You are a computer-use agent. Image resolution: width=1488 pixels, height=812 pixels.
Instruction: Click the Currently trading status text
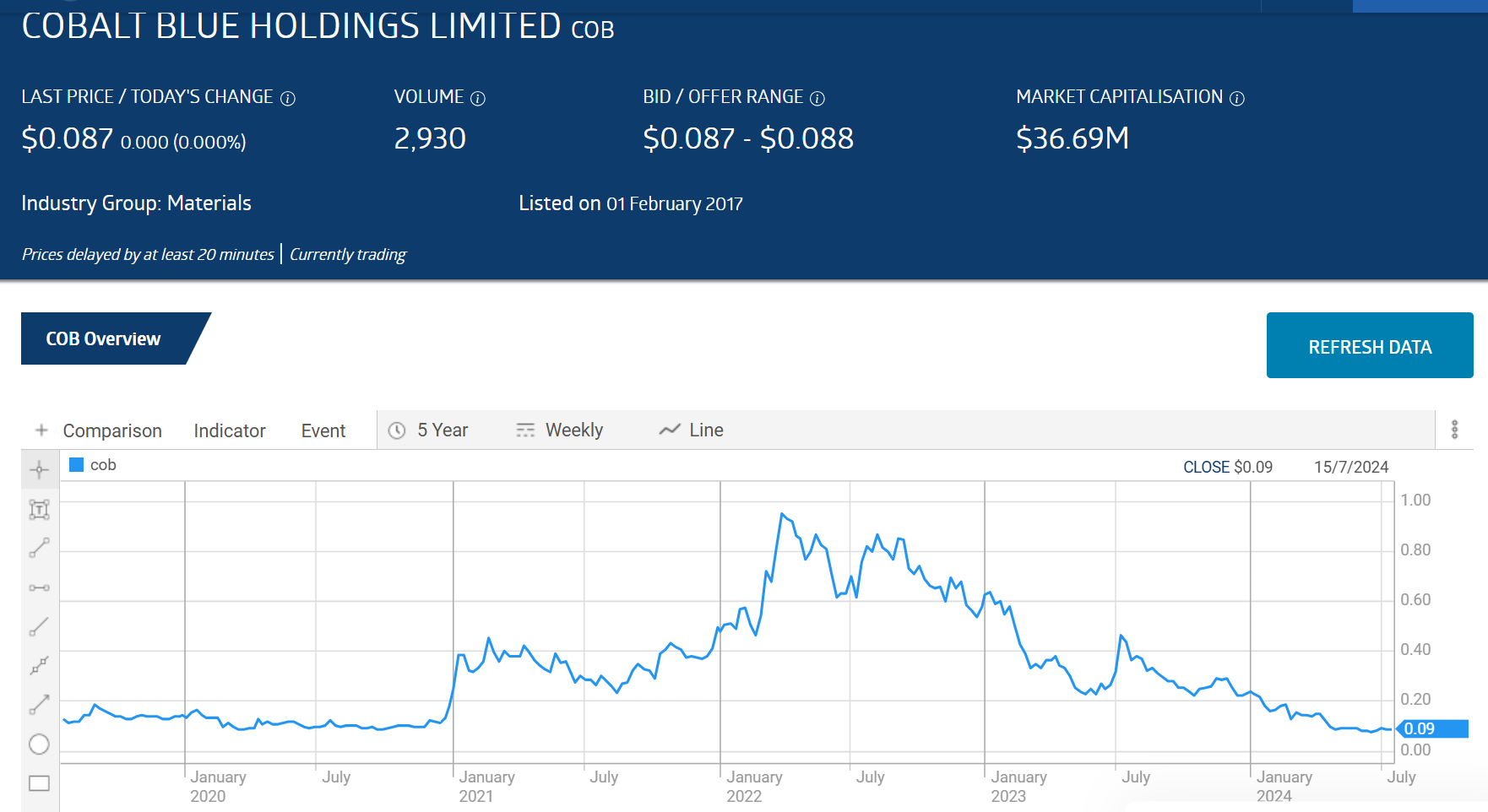(348, 254)
